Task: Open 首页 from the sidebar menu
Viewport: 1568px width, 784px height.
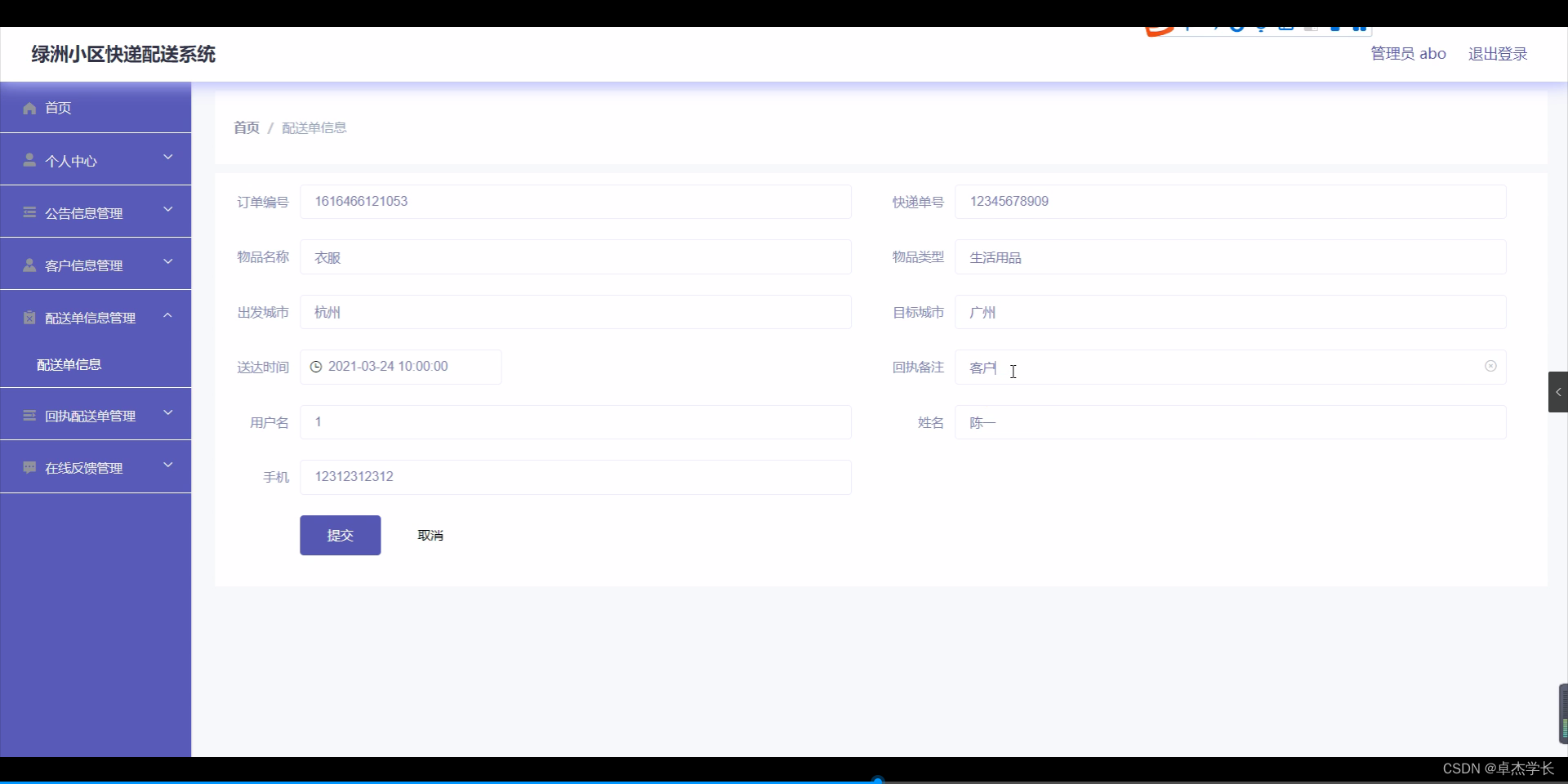Action: pos(57,108)
